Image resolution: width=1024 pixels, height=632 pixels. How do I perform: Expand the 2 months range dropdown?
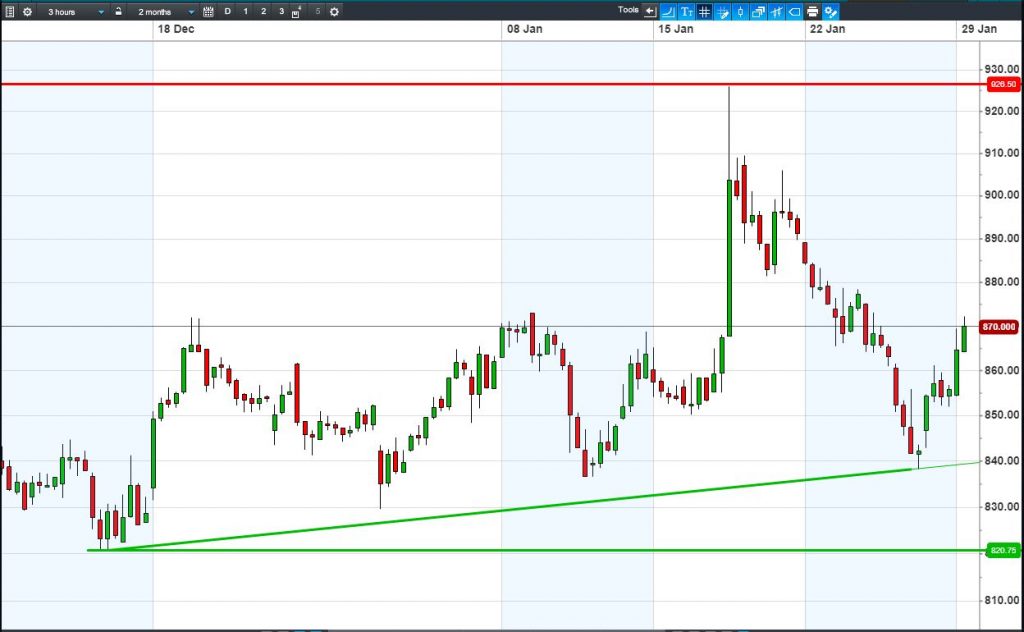click(166, 12)
